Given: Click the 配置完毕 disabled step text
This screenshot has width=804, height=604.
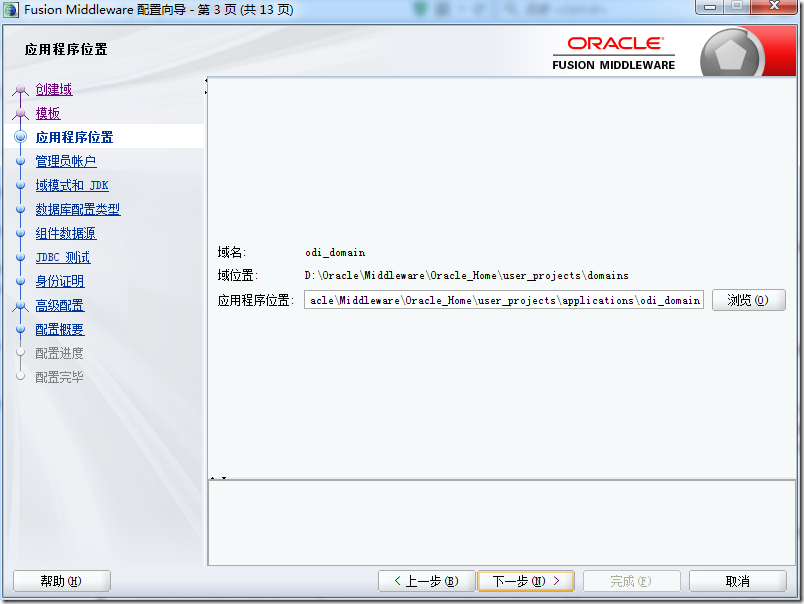Looking at the screenshot, I should [59, 377].
